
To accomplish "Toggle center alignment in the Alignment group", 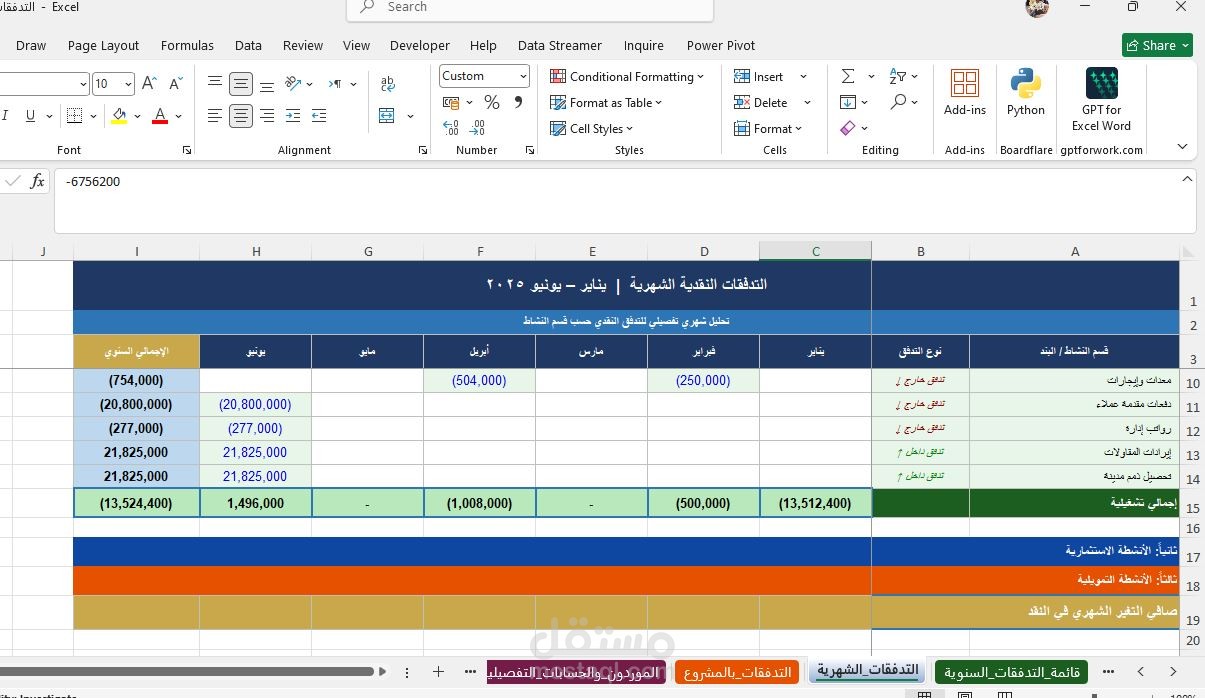I will pyautogui.click(x=241, y=116).
